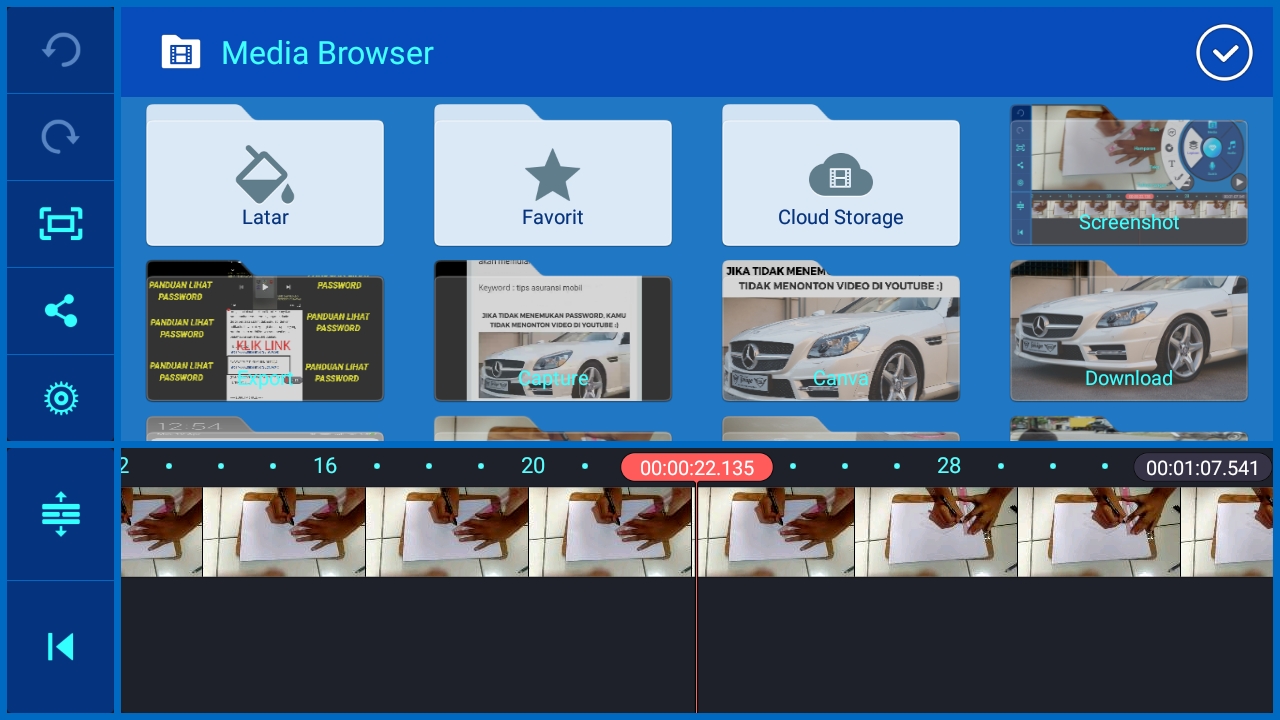Confirm selection with the checkmark button
The height and width of the screenshot is (720, 1280).
point(1224,52)
